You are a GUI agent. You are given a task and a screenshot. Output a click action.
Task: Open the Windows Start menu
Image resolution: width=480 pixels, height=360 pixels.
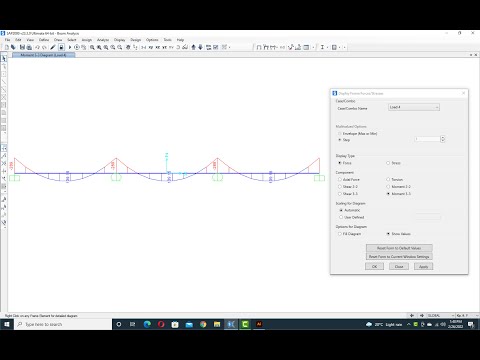(x=7, y=324)
